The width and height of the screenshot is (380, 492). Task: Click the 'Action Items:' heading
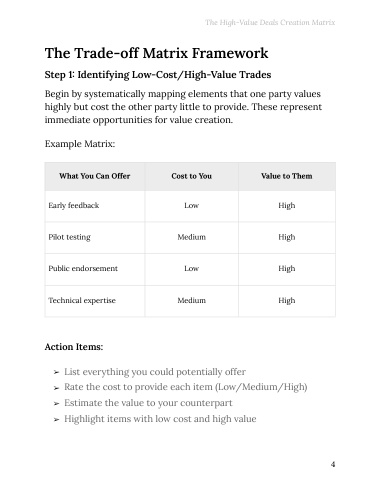pos(74,347)
